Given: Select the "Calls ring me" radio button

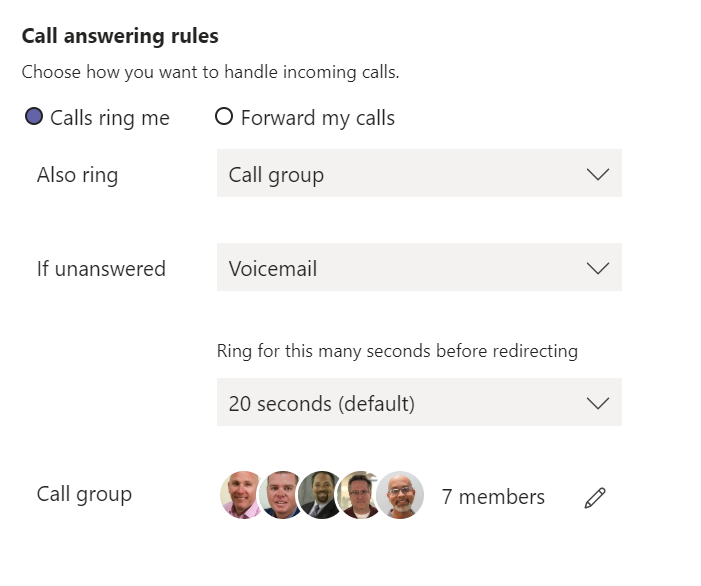Looking at the screenshot, I should point(34,117).
